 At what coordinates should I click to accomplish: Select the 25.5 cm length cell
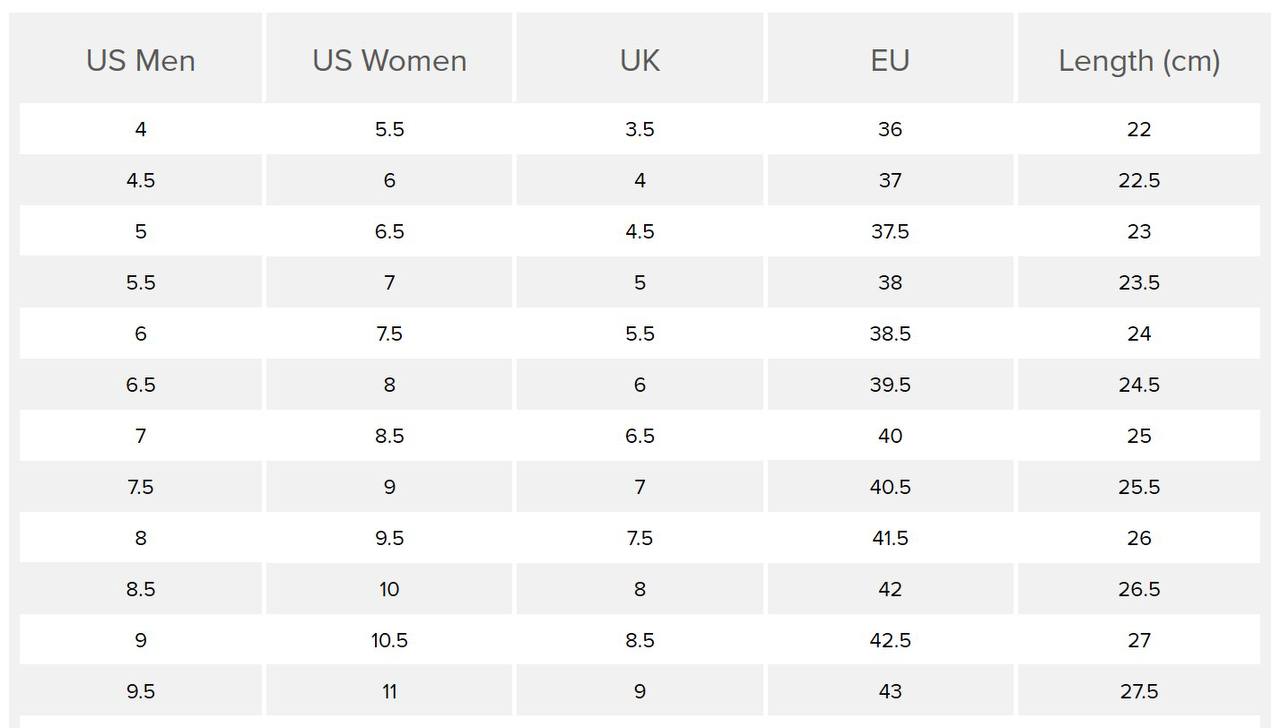[1139, 487]
